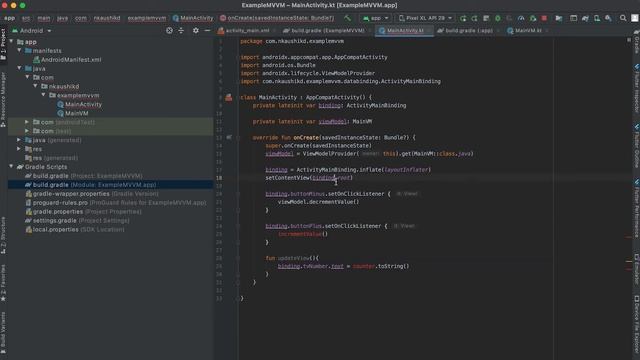640x360 pixels.
Task: Select settings.gradle (Project Settings)
Action: (81, 221)
